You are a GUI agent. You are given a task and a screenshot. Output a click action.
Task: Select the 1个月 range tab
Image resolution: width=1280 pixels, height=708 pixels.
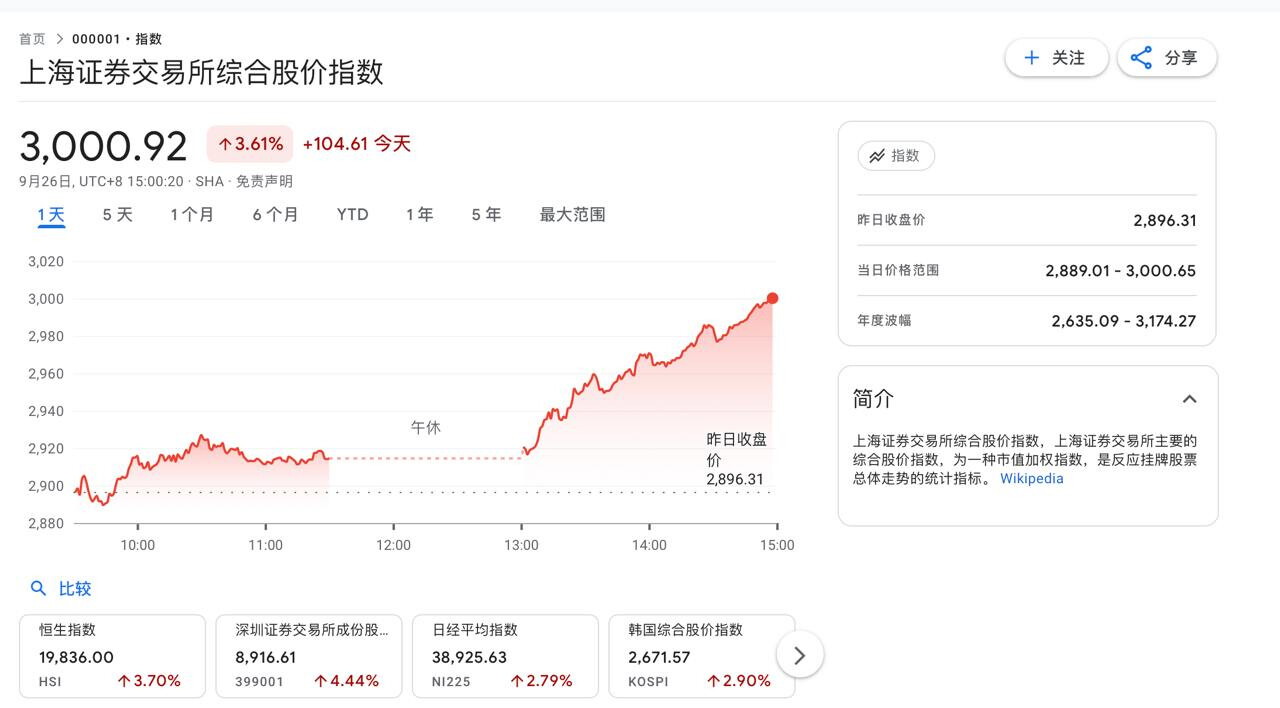(x=192, y=215)
